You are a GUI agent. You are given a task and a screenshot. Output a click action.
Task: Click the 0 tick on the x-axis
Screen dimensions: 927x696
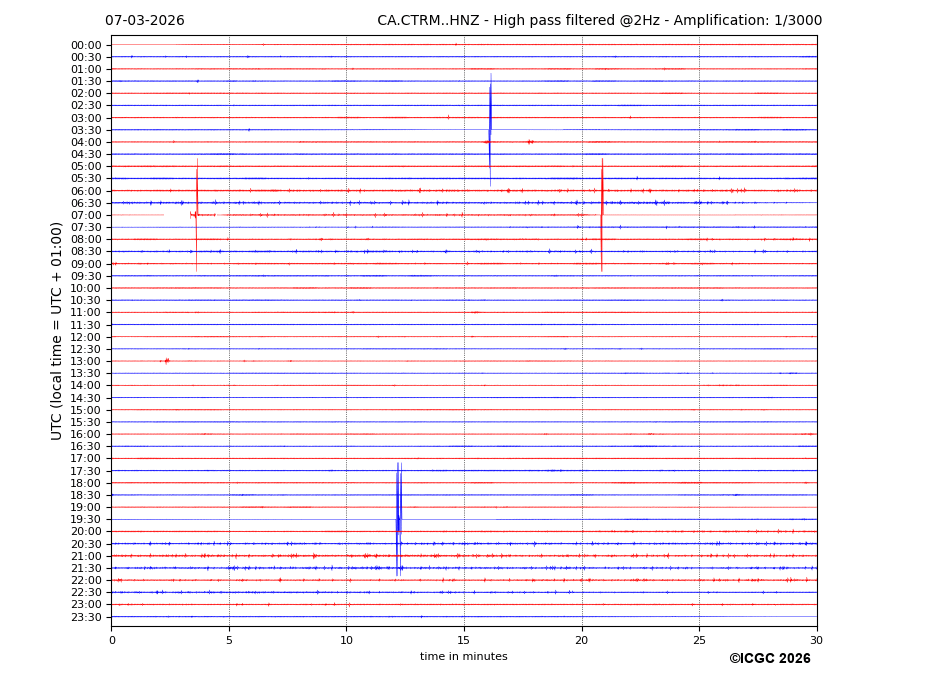pyautogui.click(x=111, y=640)
